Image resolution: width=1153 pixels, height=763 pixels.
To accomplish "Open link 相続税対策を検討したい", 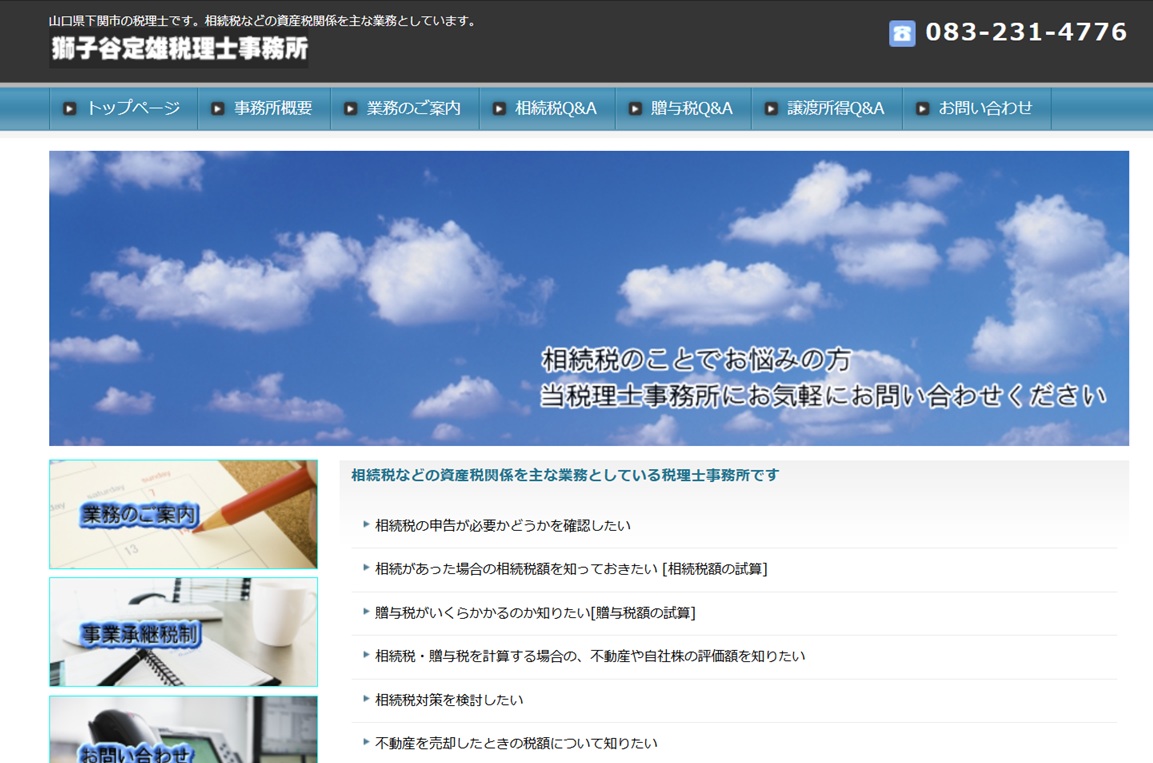I will (449, 700).
